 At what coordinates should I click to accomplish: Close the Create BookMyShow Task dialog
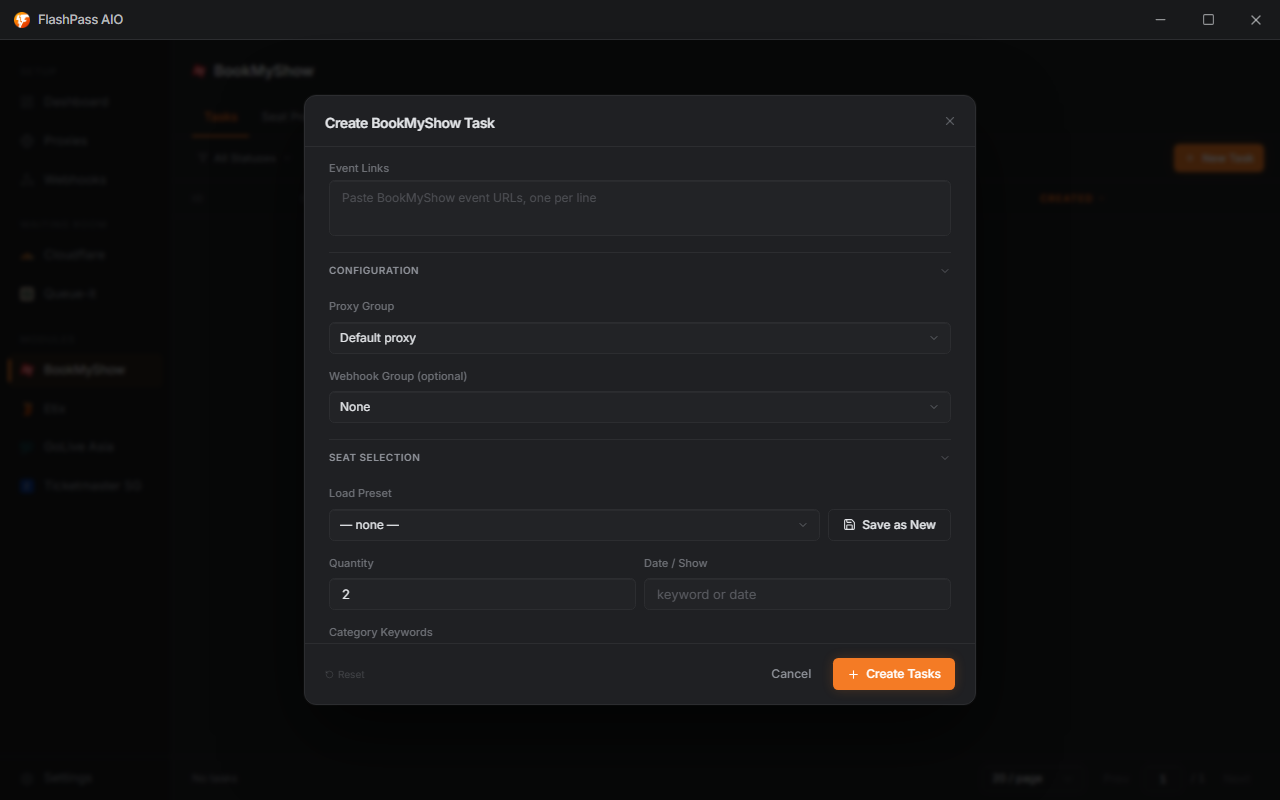pos(950,121)
